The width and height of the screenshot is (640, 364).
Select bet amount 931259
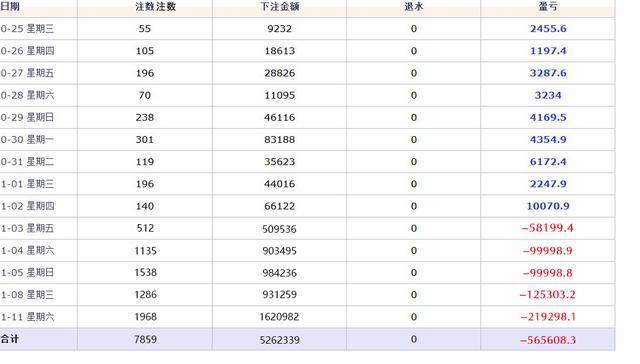click(x=280, y=295)
